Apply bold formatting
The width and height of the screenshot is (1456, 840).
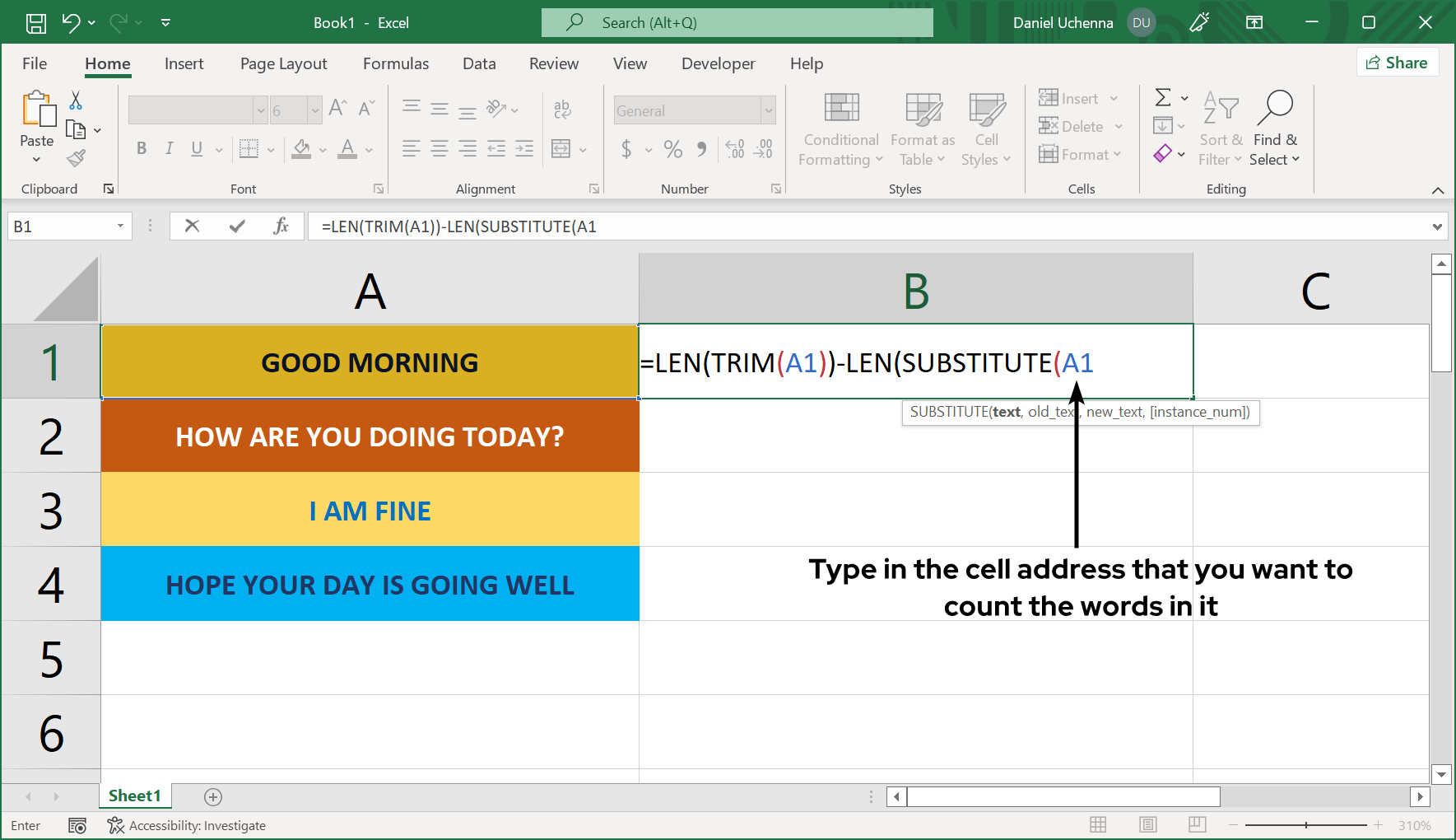coord(142,148)
